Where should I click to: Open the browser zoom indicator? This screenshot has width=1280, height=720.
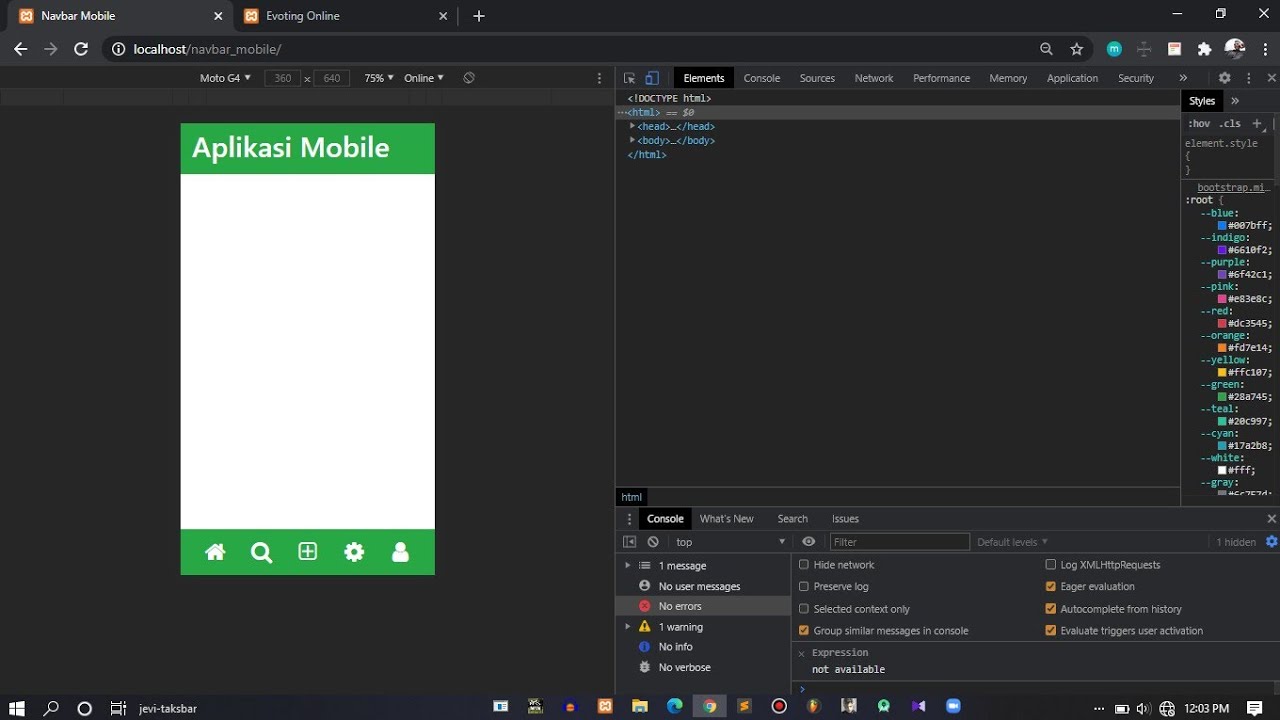pos(1046,49)
